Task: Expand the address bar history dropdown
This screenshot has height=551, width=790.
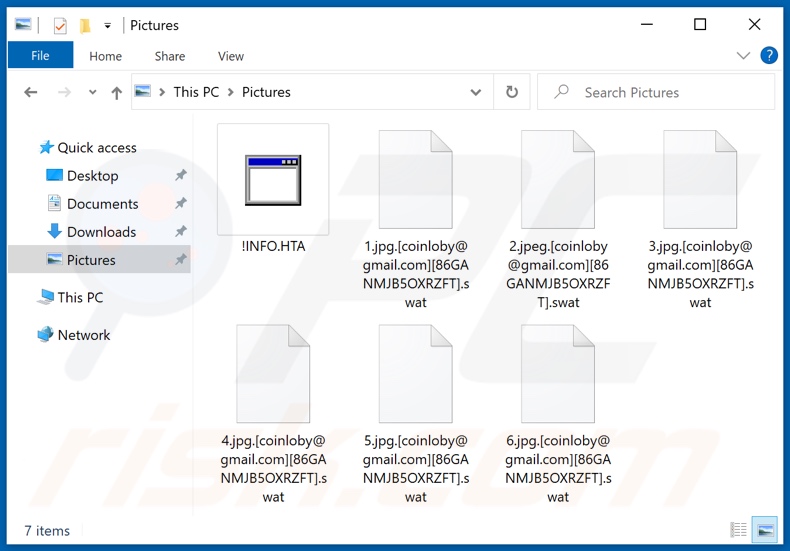Action: (476, 92)
